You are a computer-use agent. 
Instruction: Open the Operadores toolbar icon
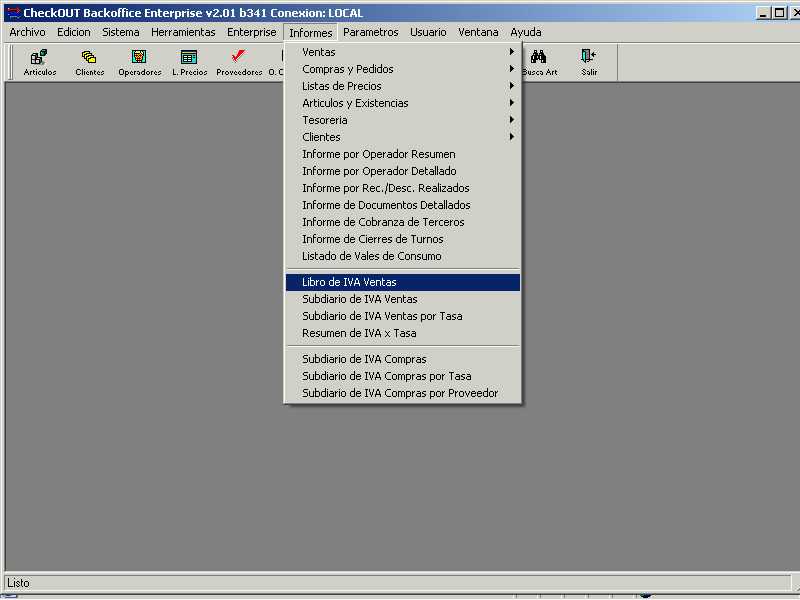click(x=139, y=63)
